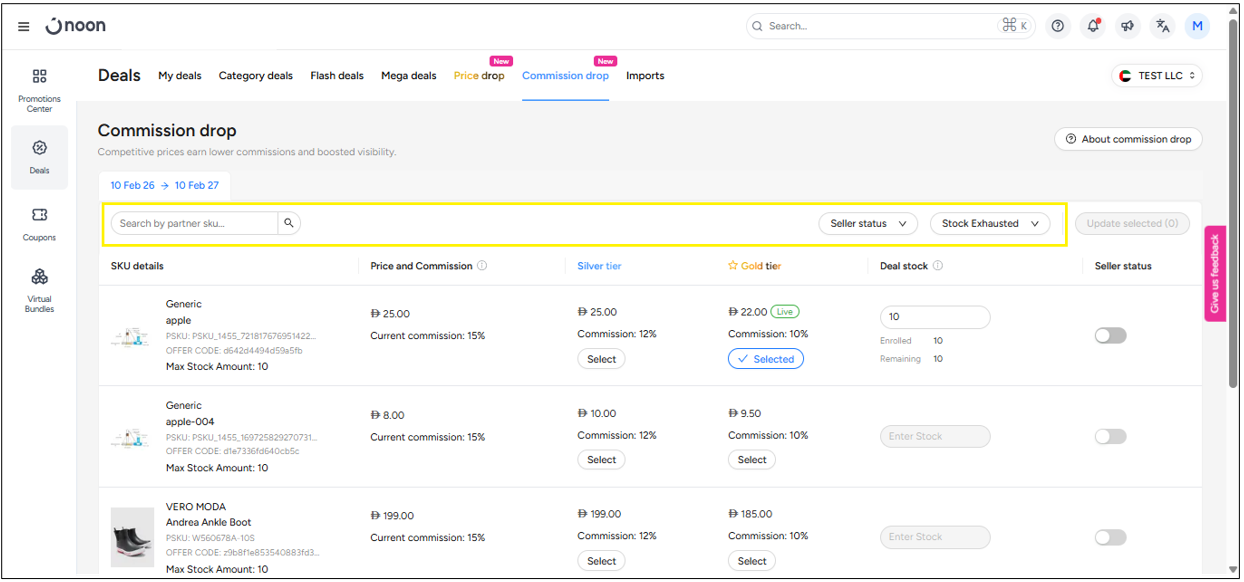Image resolution: width=1244 pixels, height=582 pixels.
Task: Open Virtual Bundles in sidebar
Action: tap(39, 289)
